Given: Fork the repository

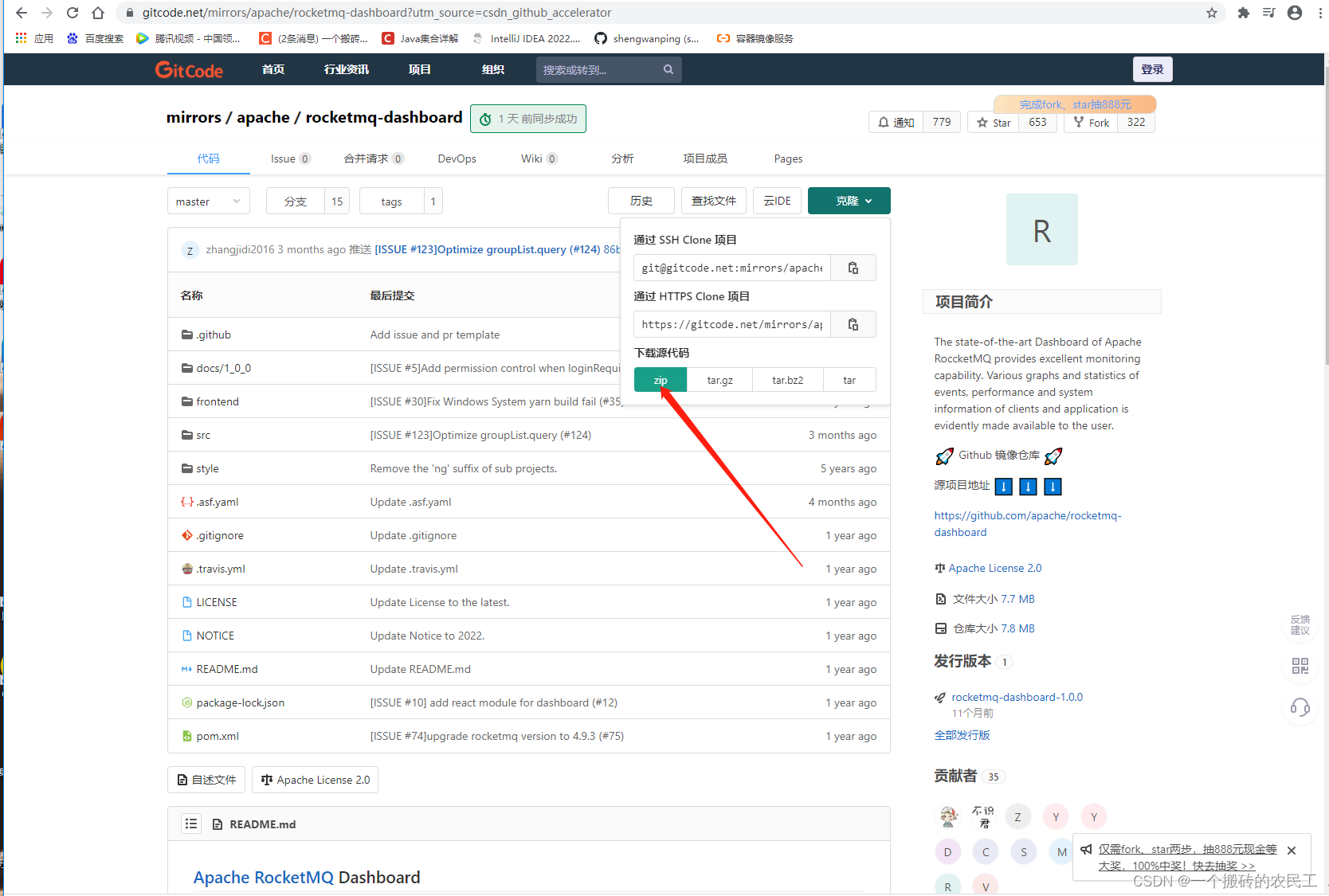Looking at the screenshot, I should (x=1091, y=123).
